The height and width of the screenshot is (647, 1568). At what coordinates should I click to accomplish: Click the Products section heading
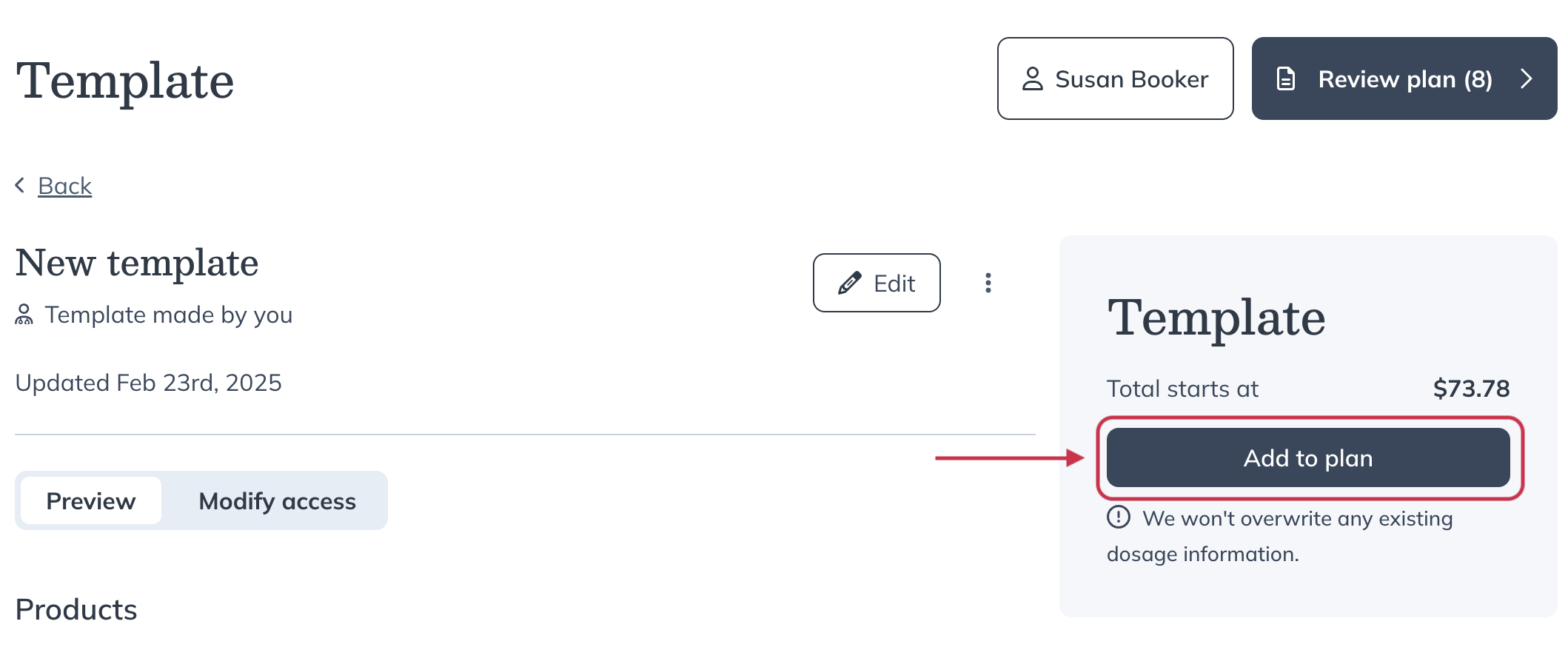[76, 609]
